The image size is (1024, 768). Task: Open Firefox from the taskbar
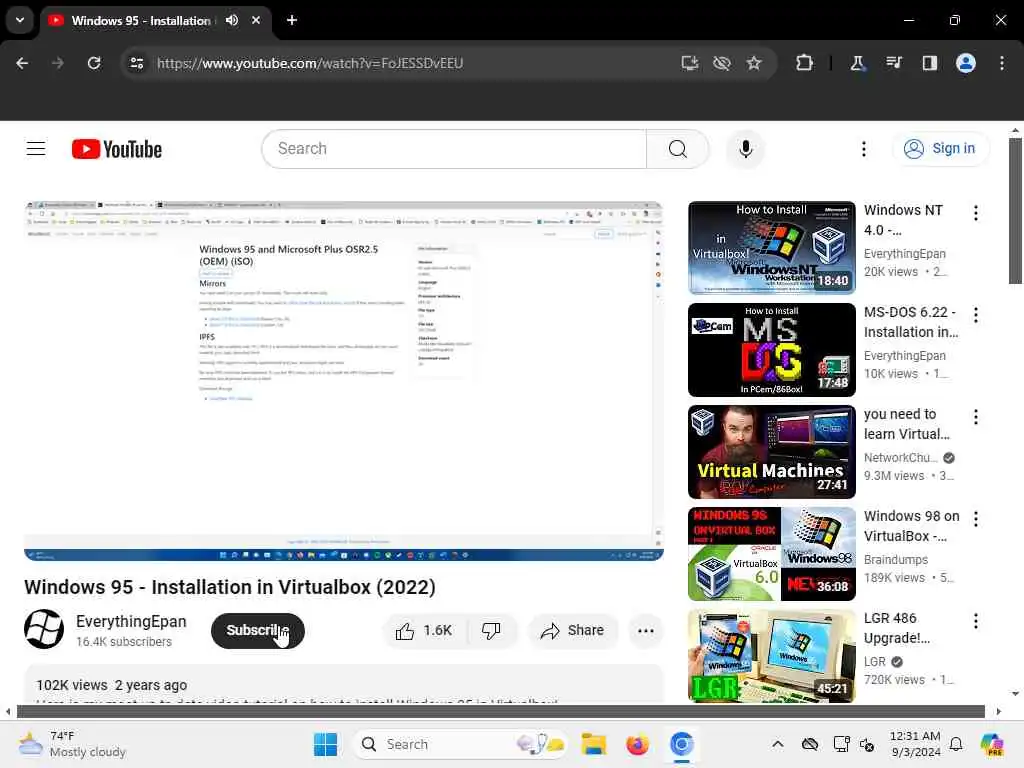[637, 744]
